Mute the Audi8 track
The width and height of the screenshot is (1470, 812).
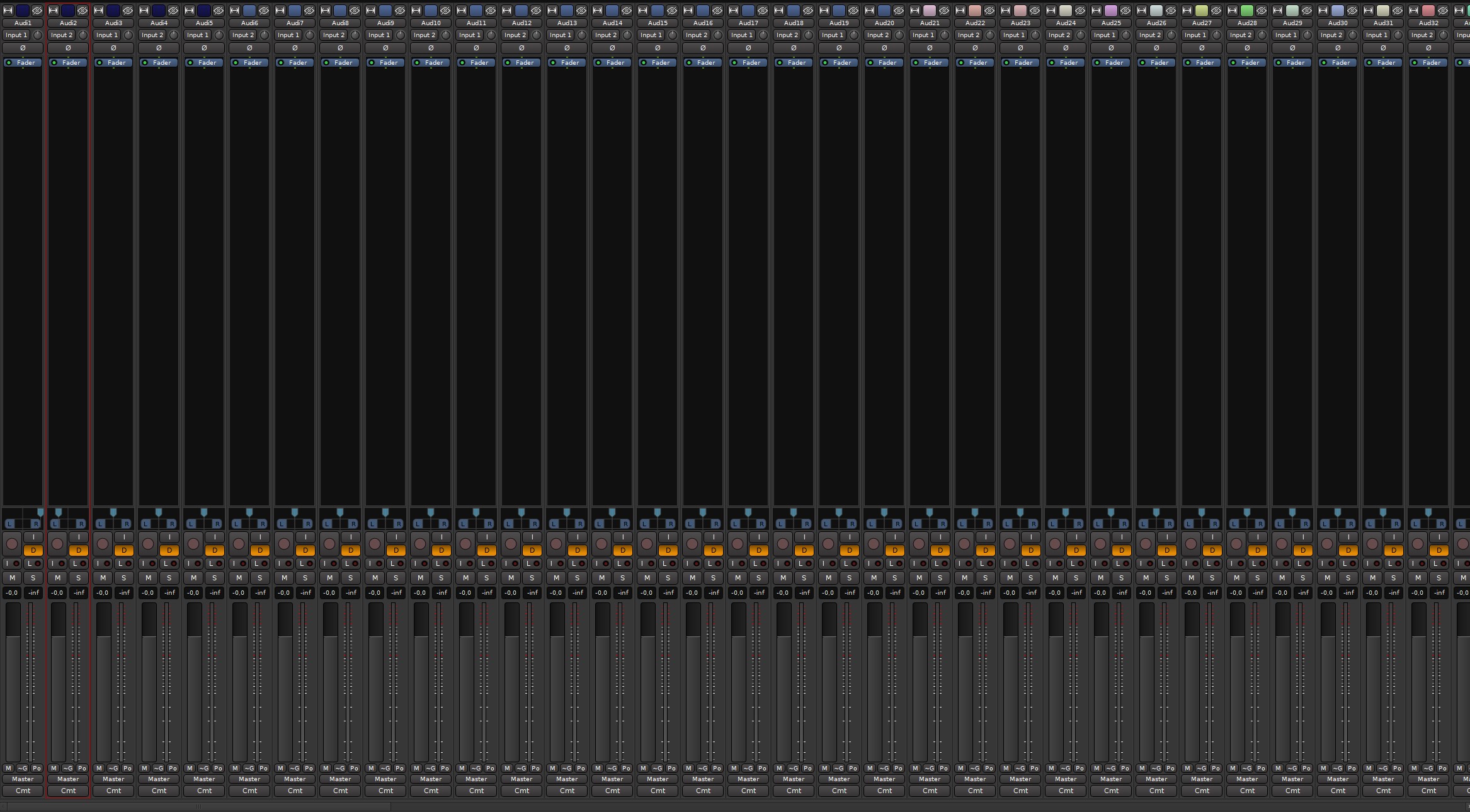point(330,578)
